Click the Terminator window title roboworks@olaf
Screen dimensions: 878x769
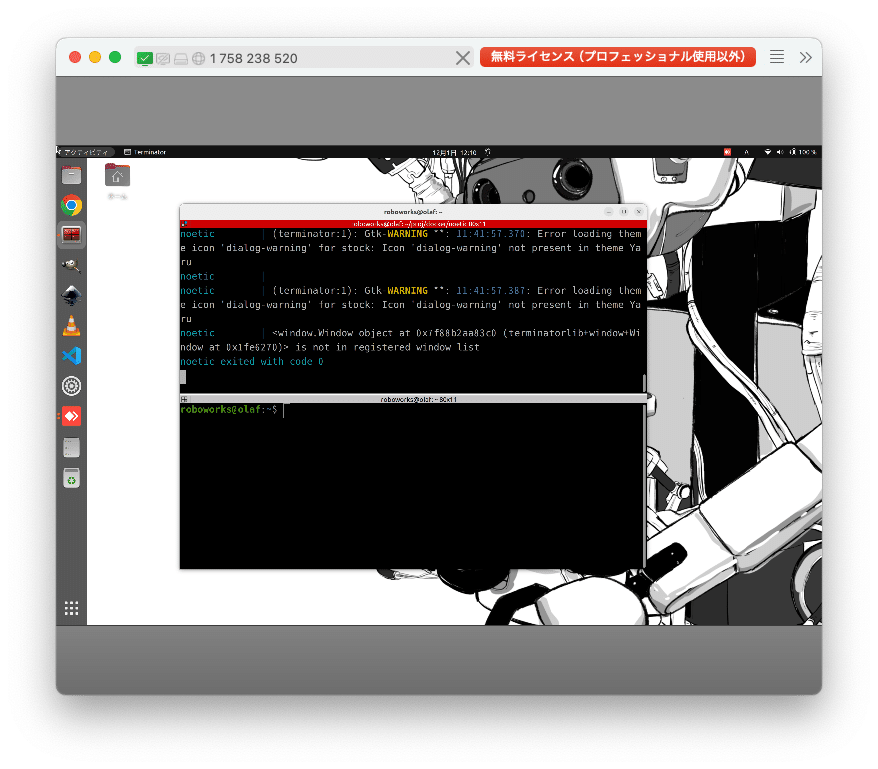(x=413, y=212)
